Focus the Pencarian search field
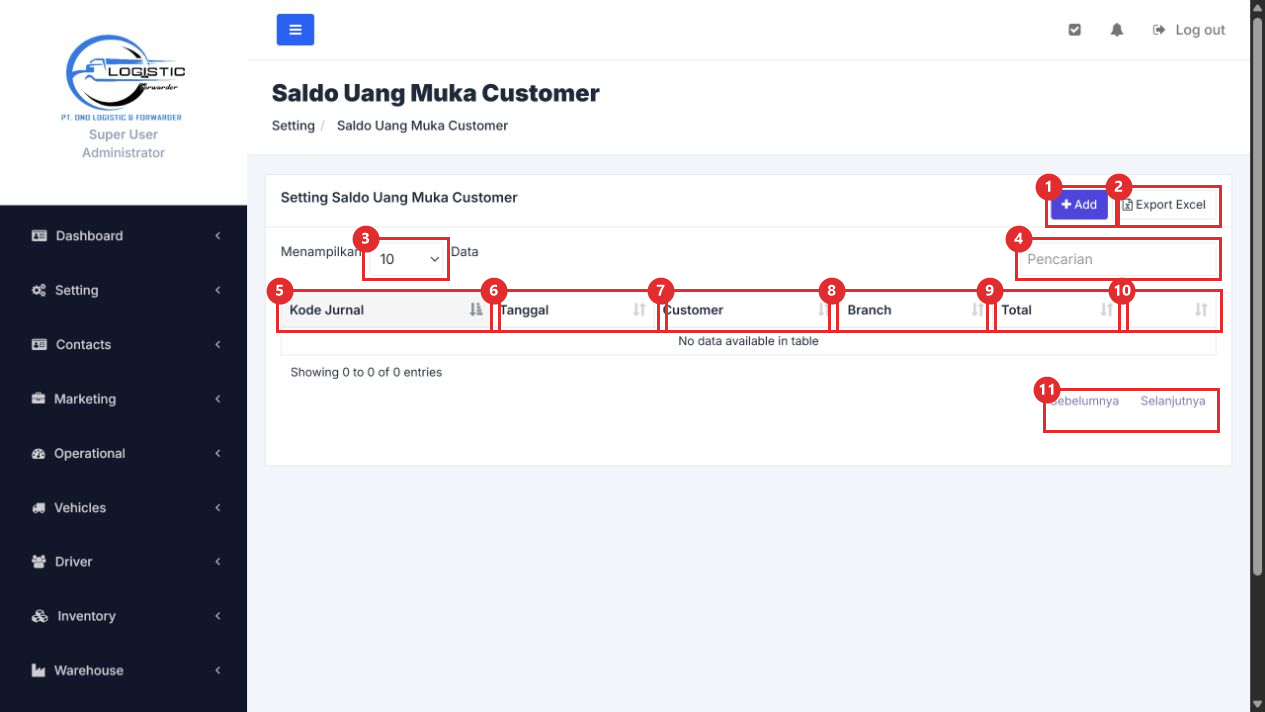This screenshot has height=712, width=1265. (x=1116, y=259)
